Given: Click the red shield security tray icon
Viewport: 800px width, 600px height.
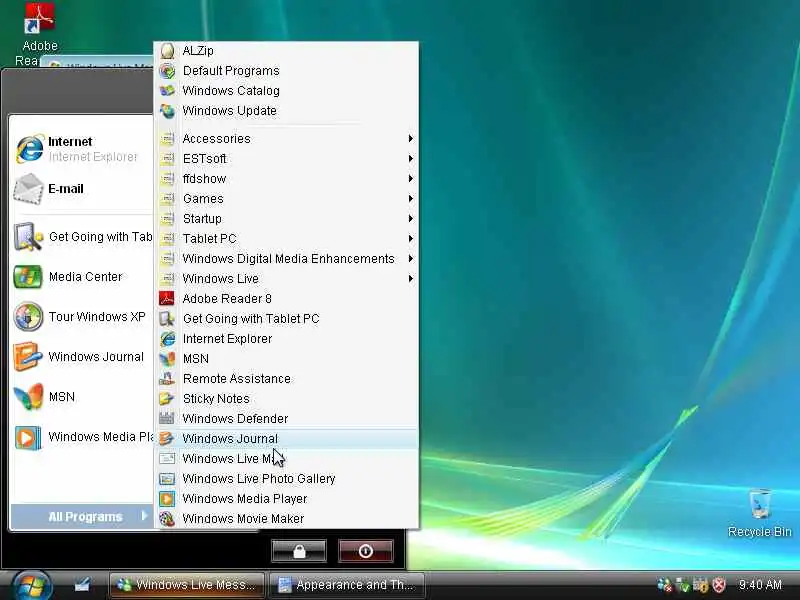Looking at the screenshot, I should [x=719, y=585].
